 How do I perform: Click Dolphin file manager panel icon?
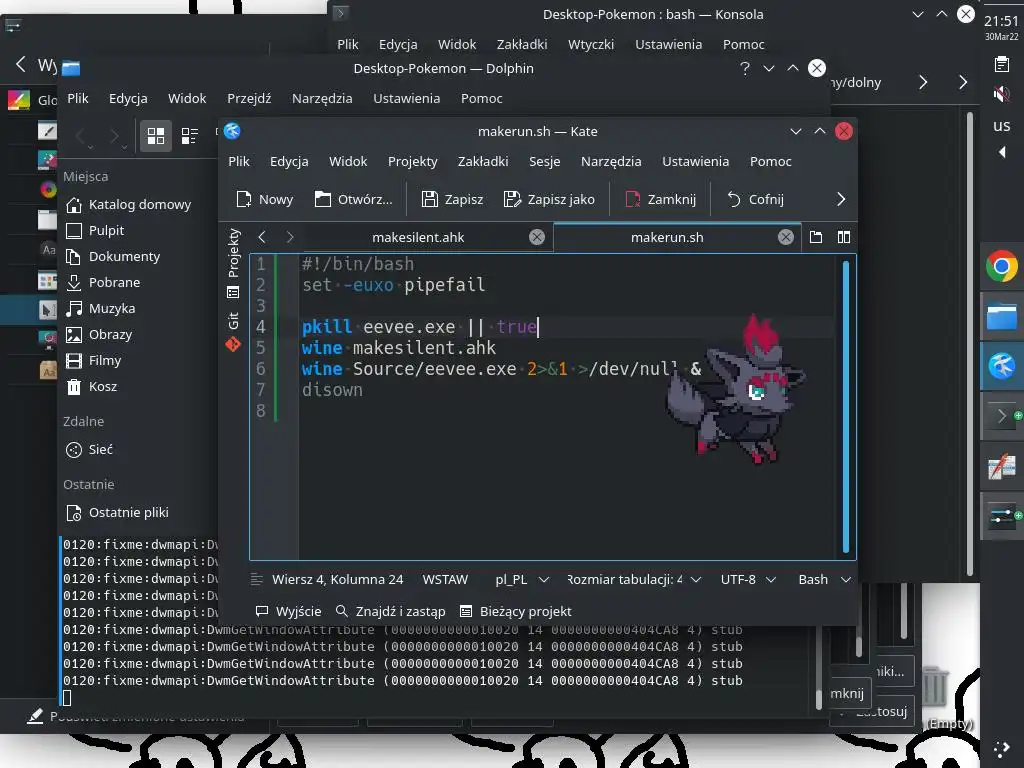[1002, 316]
